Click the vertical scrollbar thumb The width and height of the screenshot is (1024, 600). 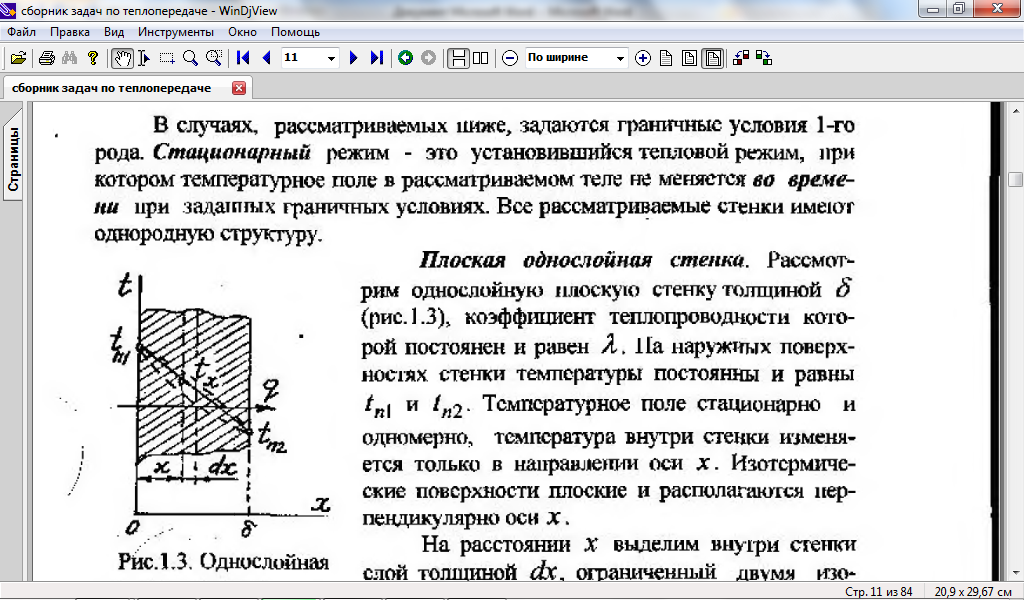1016,179
